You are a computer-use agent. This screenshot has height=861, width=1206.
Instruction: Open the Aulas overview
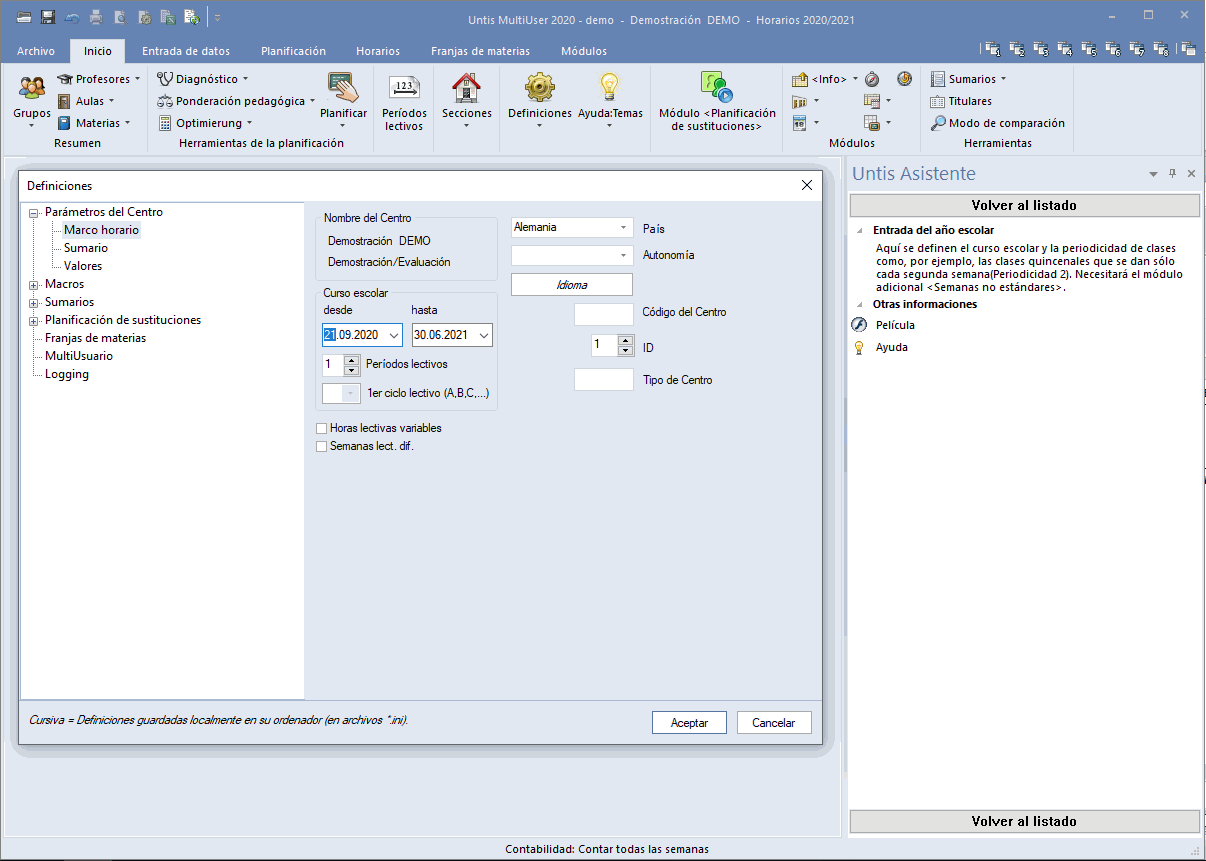(86, 101)
